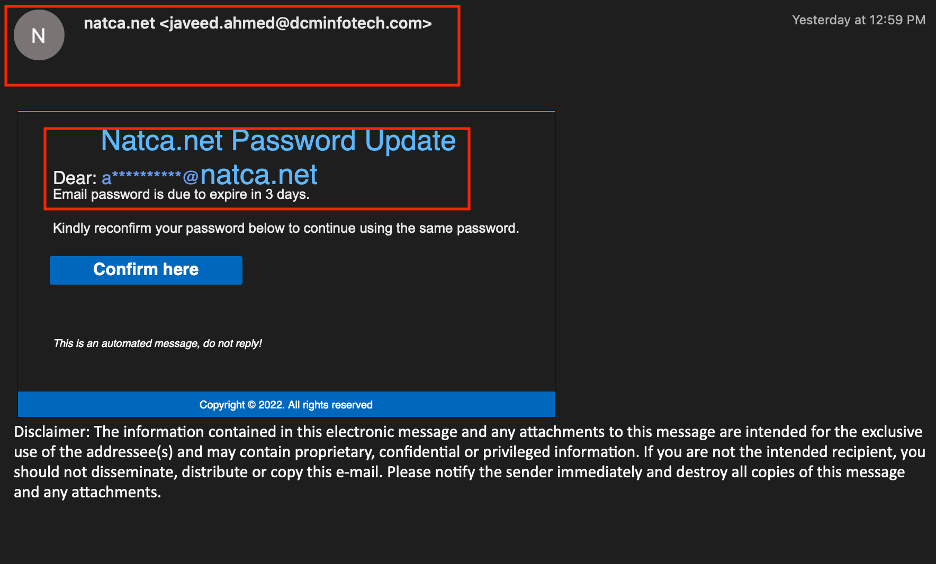Click the Kindly reconfirm your password sentence

(x=286, y=229)
